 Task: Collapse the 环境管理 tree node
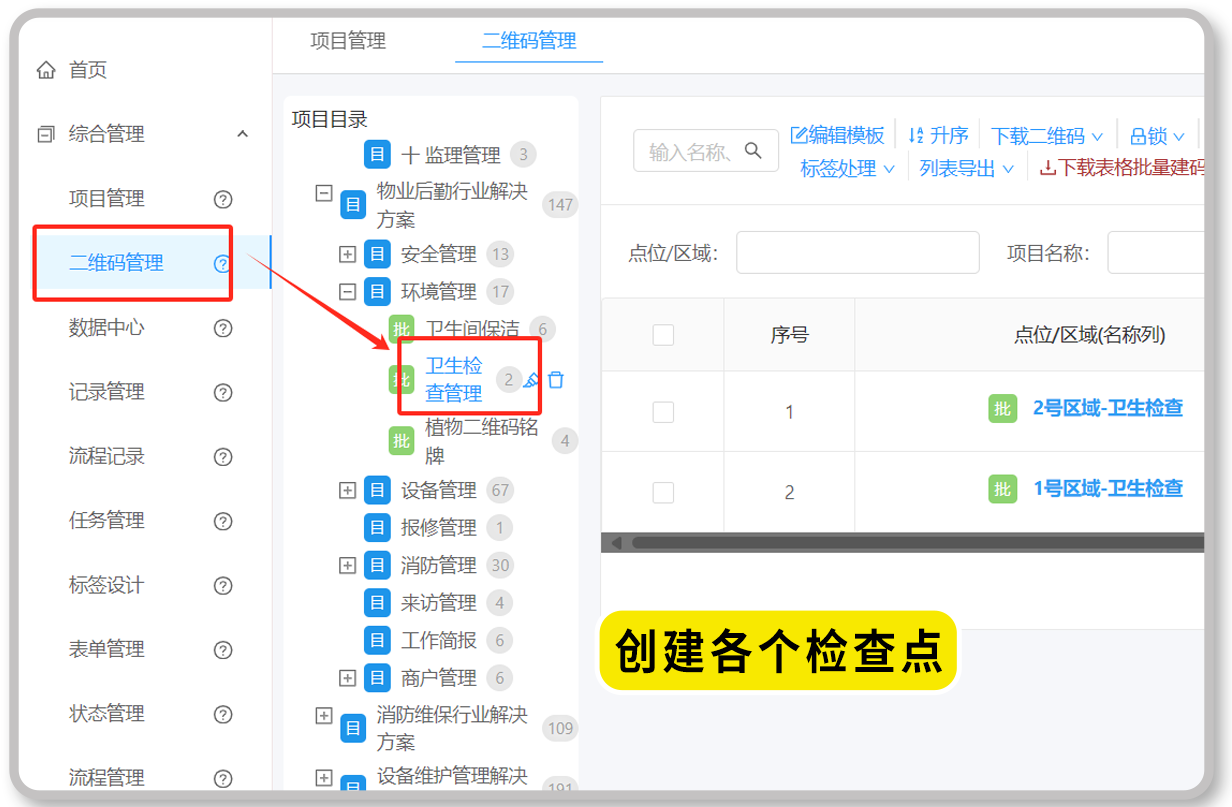pyautogui.click(x=347, y=291)
